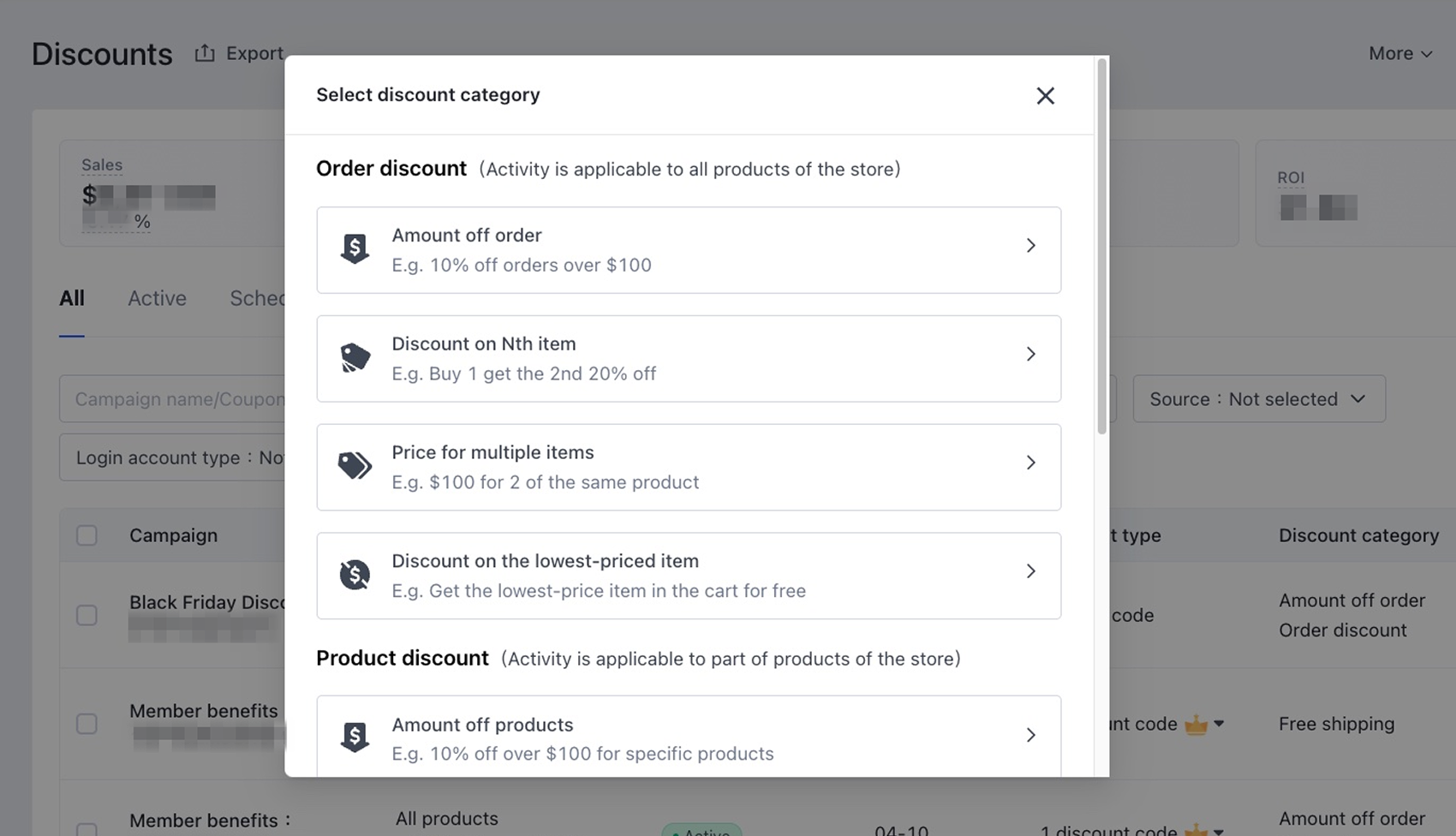1456x836 pixels.
Task: Toggle the select-all Campaign header checkbox
Action: point(87,535)
